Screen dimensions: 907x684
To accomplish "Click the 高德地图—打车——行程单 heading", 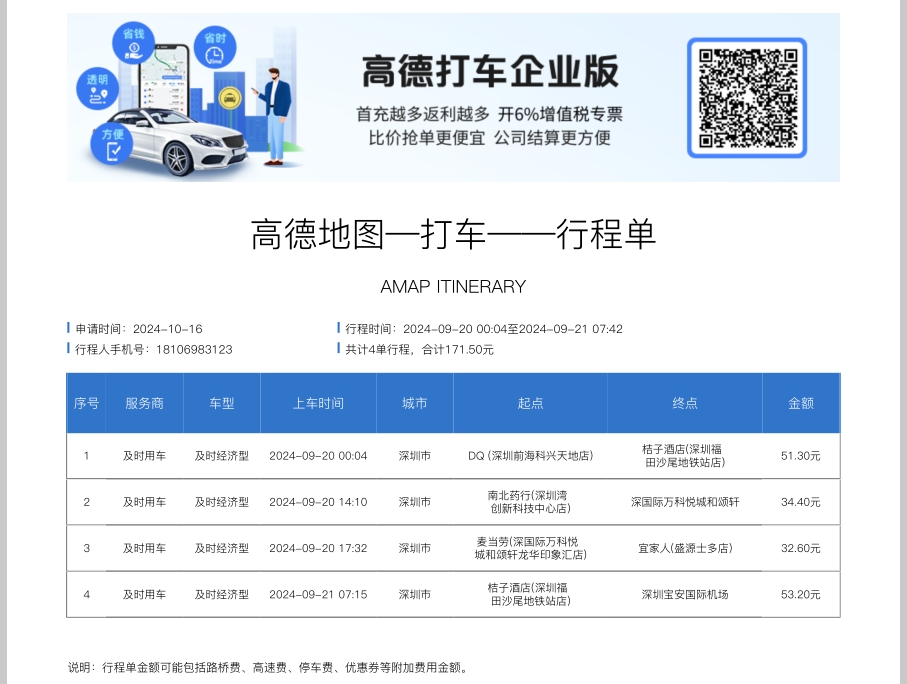I will pos(453,234).
